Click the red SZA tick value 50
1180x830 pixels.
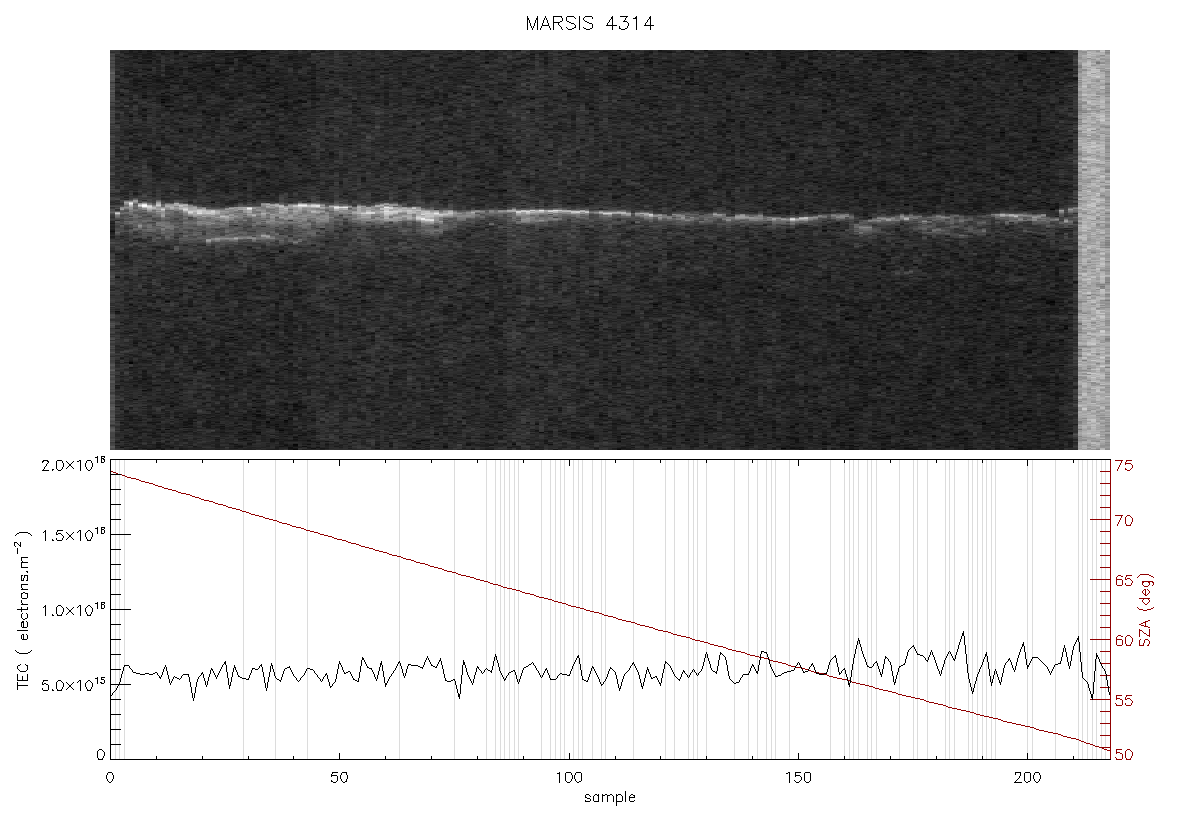point(1124,755)
